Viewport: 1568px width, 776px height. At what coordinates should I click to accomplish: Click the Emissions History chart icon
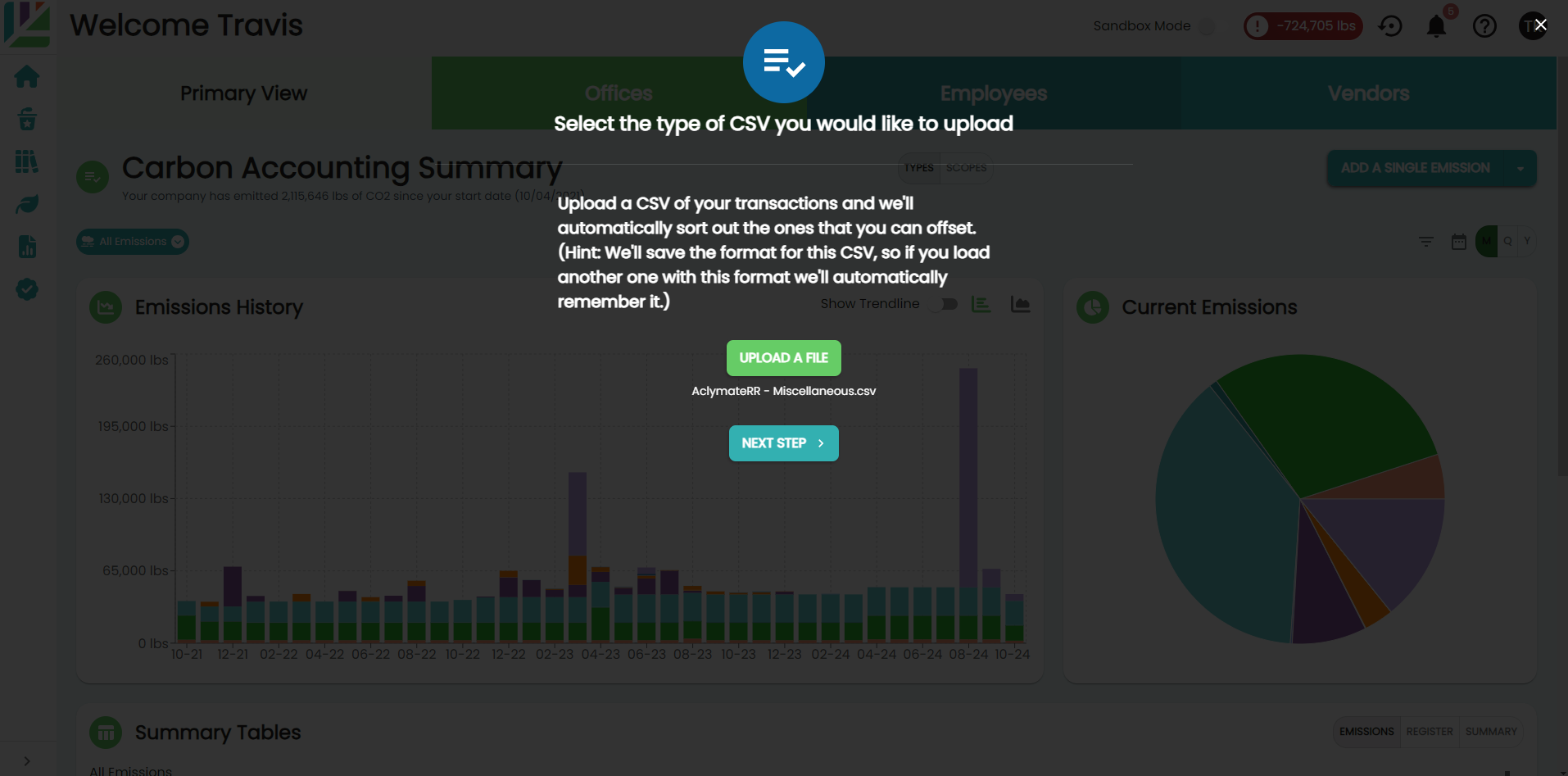106,307
